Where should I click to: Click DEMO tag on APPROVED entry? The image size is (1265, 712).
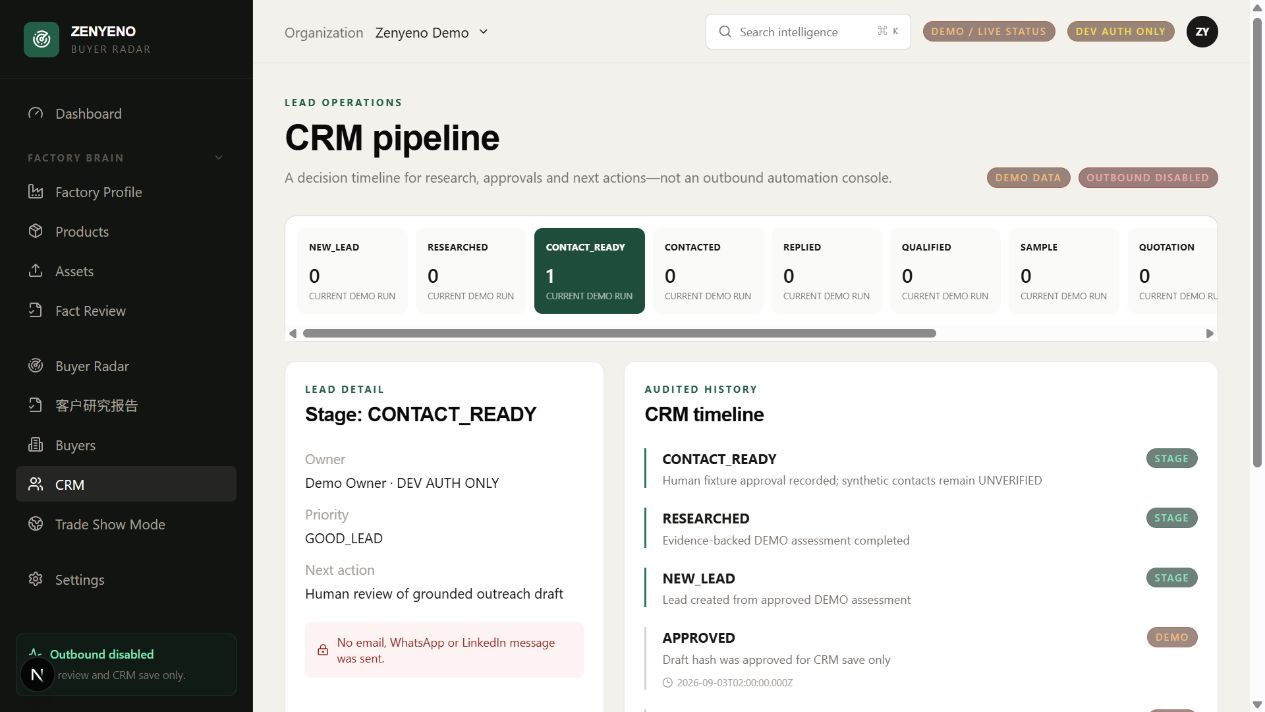[1172, 637]
